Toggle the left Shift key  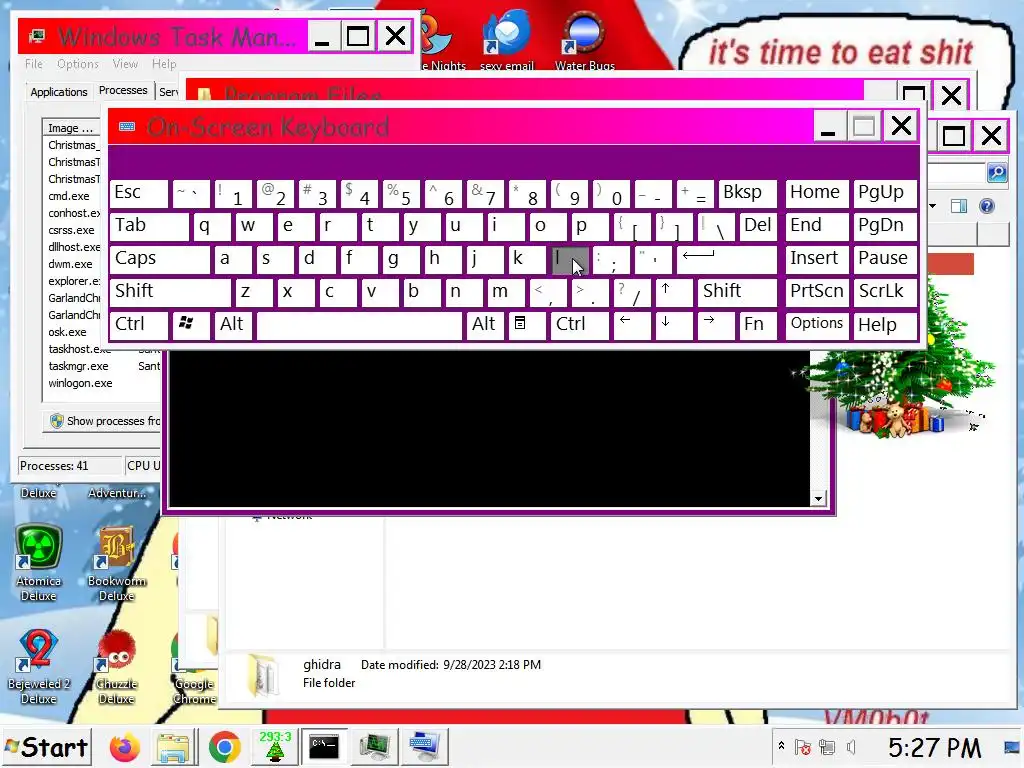pos(170,292)
